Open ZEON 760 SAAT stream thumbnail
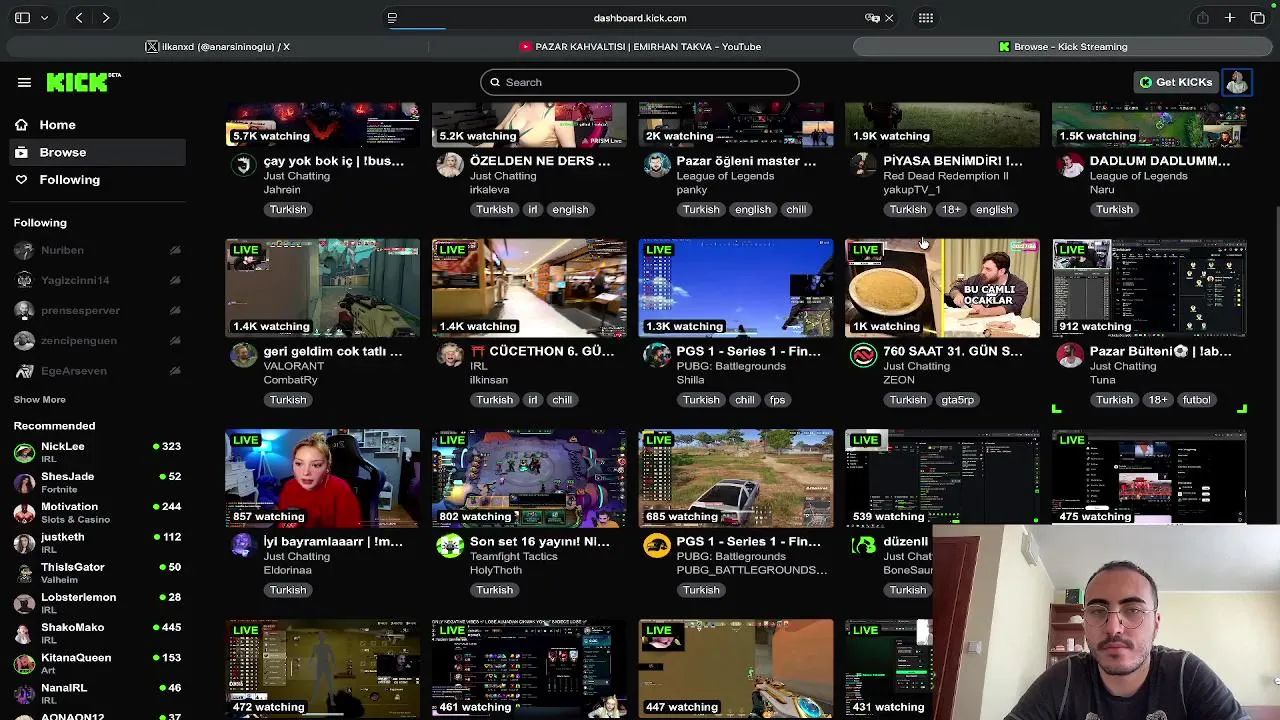The image size is (1280, 720). [942, 288]
